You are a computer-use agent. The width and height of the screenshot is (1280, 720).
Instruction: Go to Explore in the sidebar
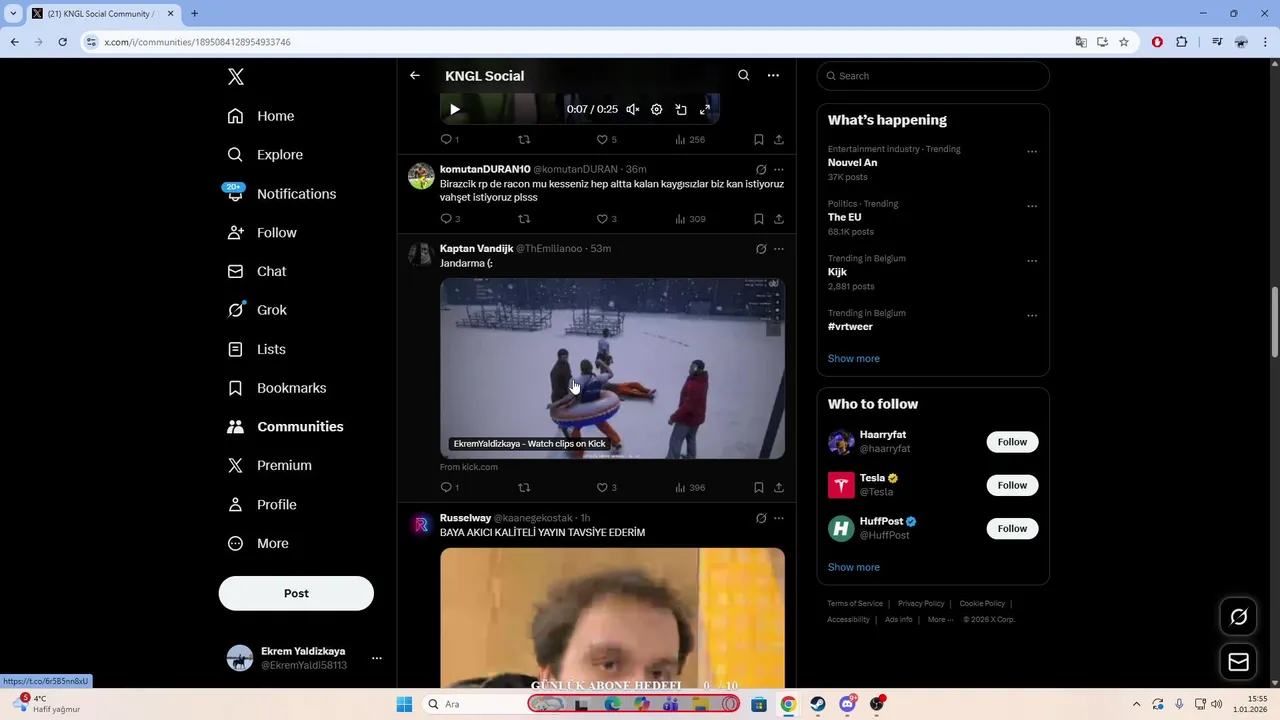[x=265, y=155]
